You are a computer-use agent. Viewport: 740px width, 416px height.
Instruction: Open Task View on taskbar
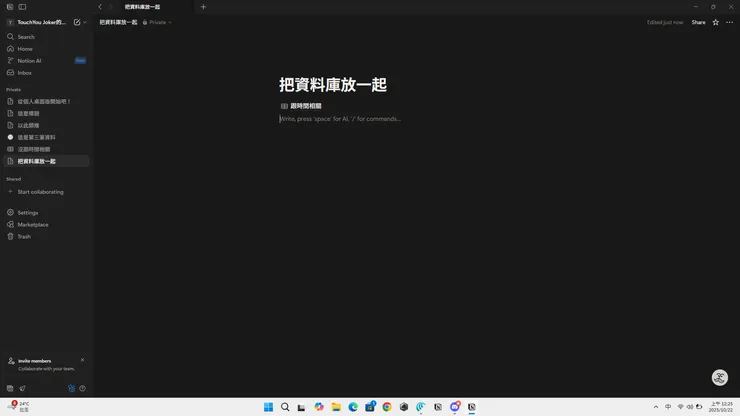pos(301,407)
